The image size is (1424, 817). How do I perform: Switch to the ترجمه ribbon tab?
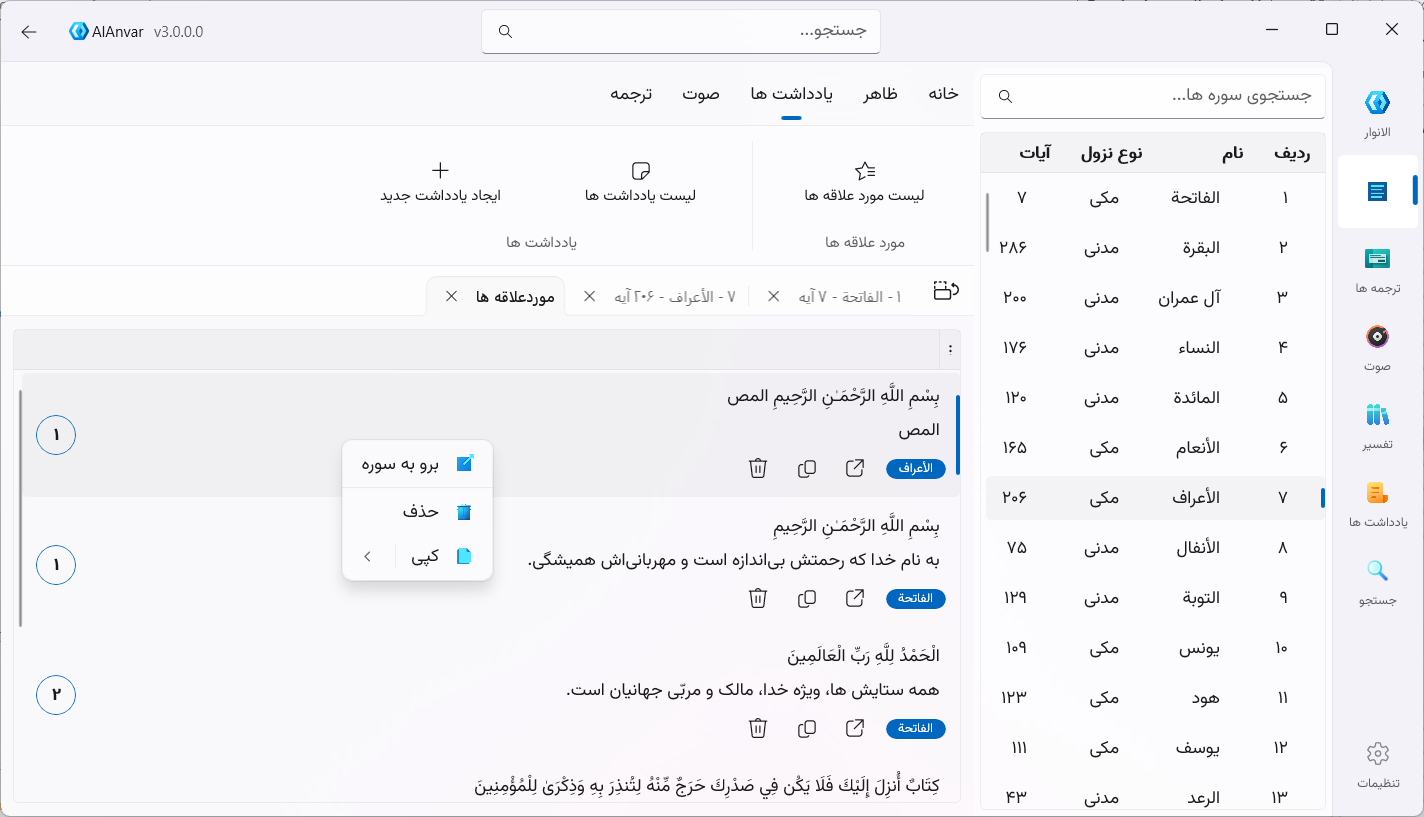click(x=631, y=94)
